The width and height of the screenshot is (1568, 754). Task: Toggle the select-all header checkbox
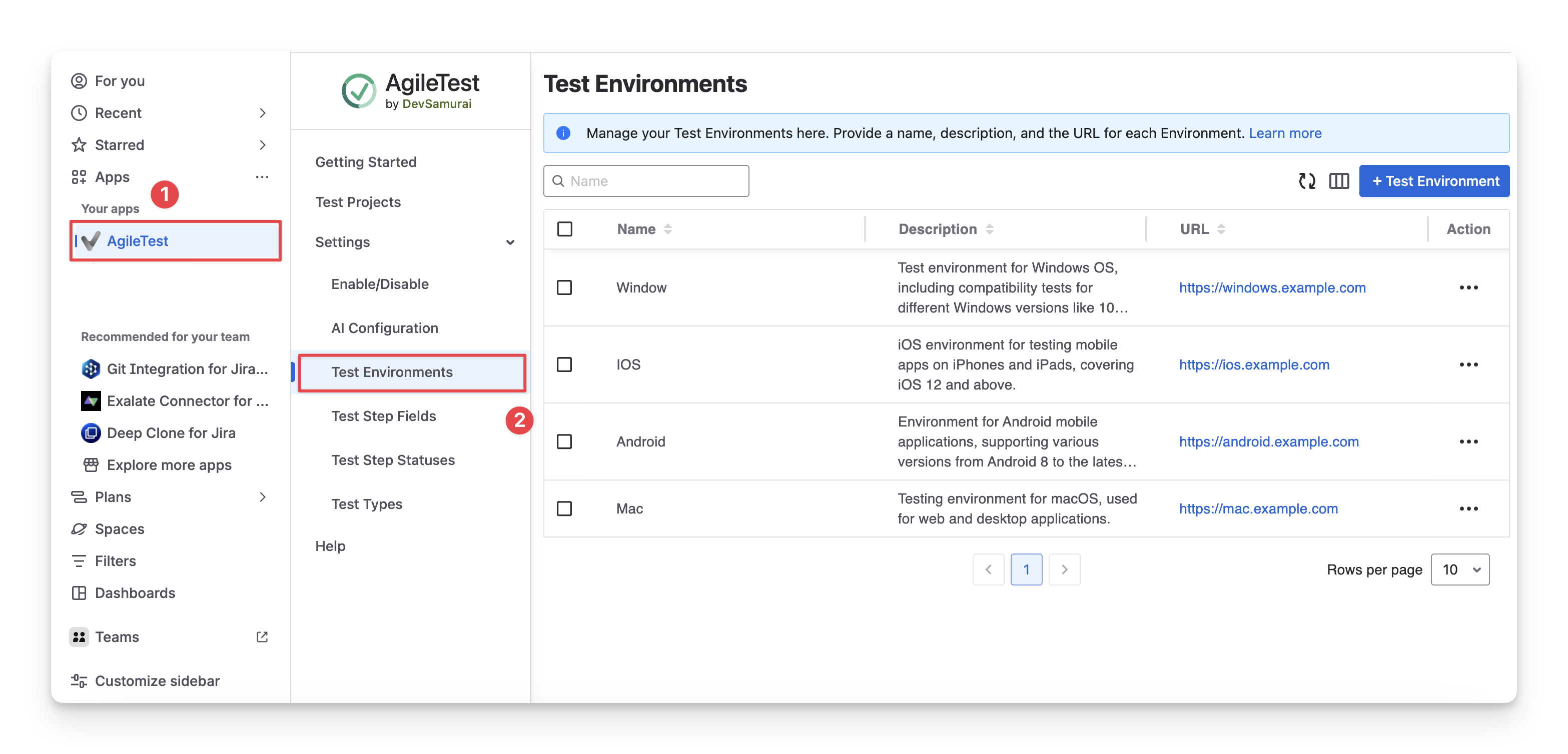click(564, 229)
